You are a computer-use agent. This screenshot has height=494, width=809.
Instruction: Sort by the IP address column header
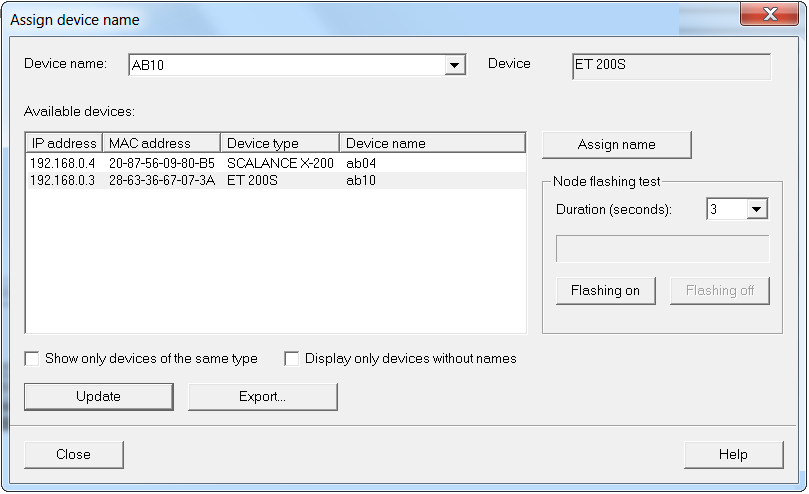tap(64, 143)
